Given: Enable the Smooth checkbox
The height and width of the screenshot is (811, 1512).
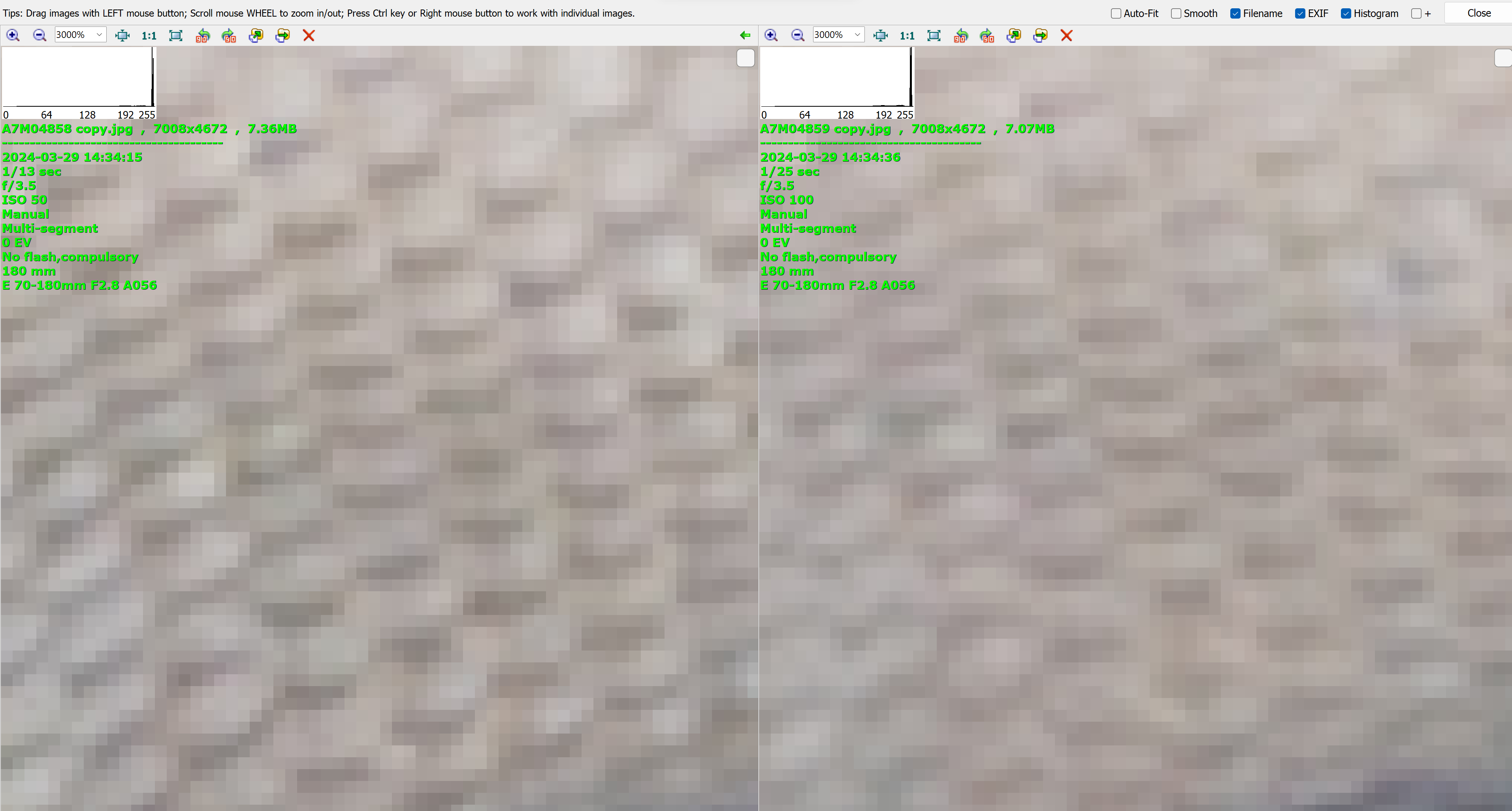Looking at the screenshot, I should [1176, 13].
